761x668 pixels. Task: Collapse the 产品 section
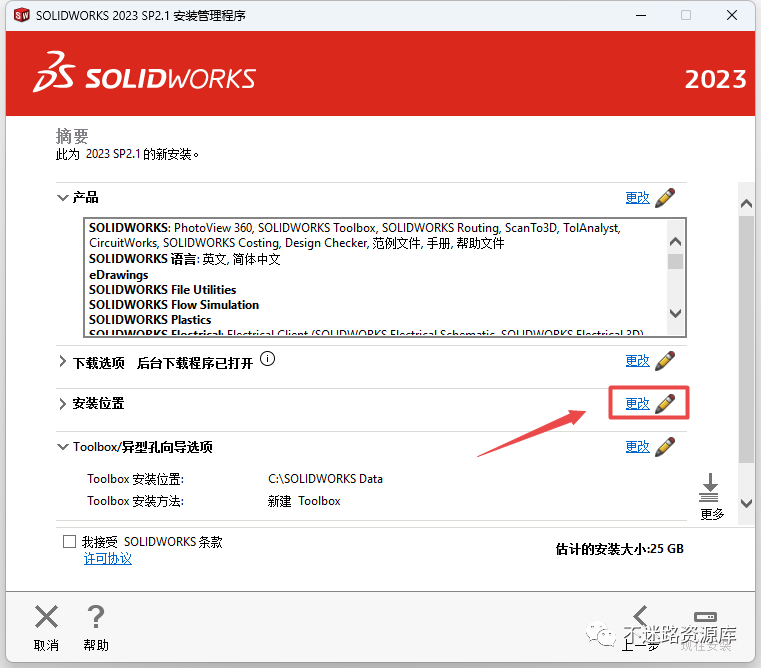pos(63,198)
